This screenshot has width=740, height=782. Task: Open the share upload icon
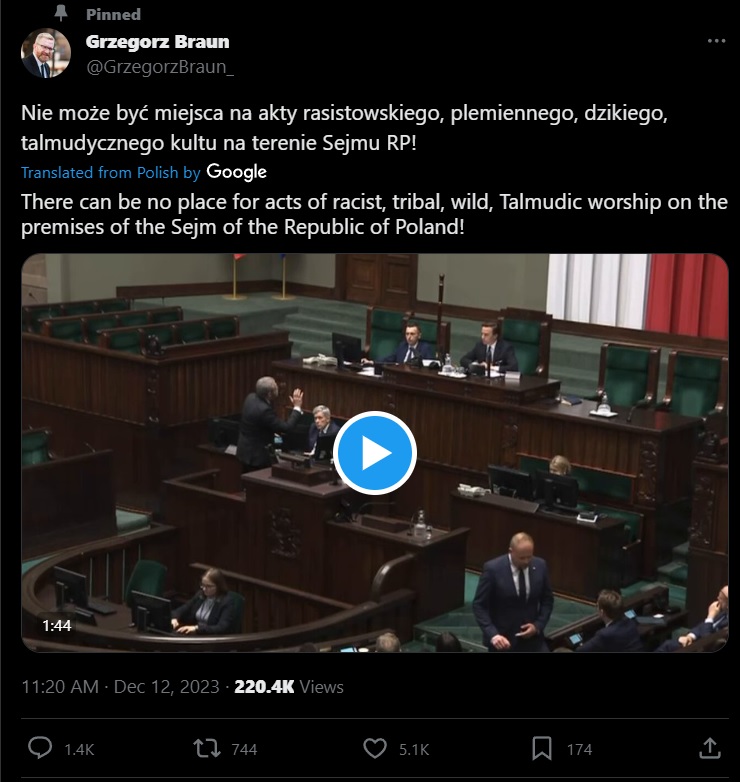pos(710,748)
